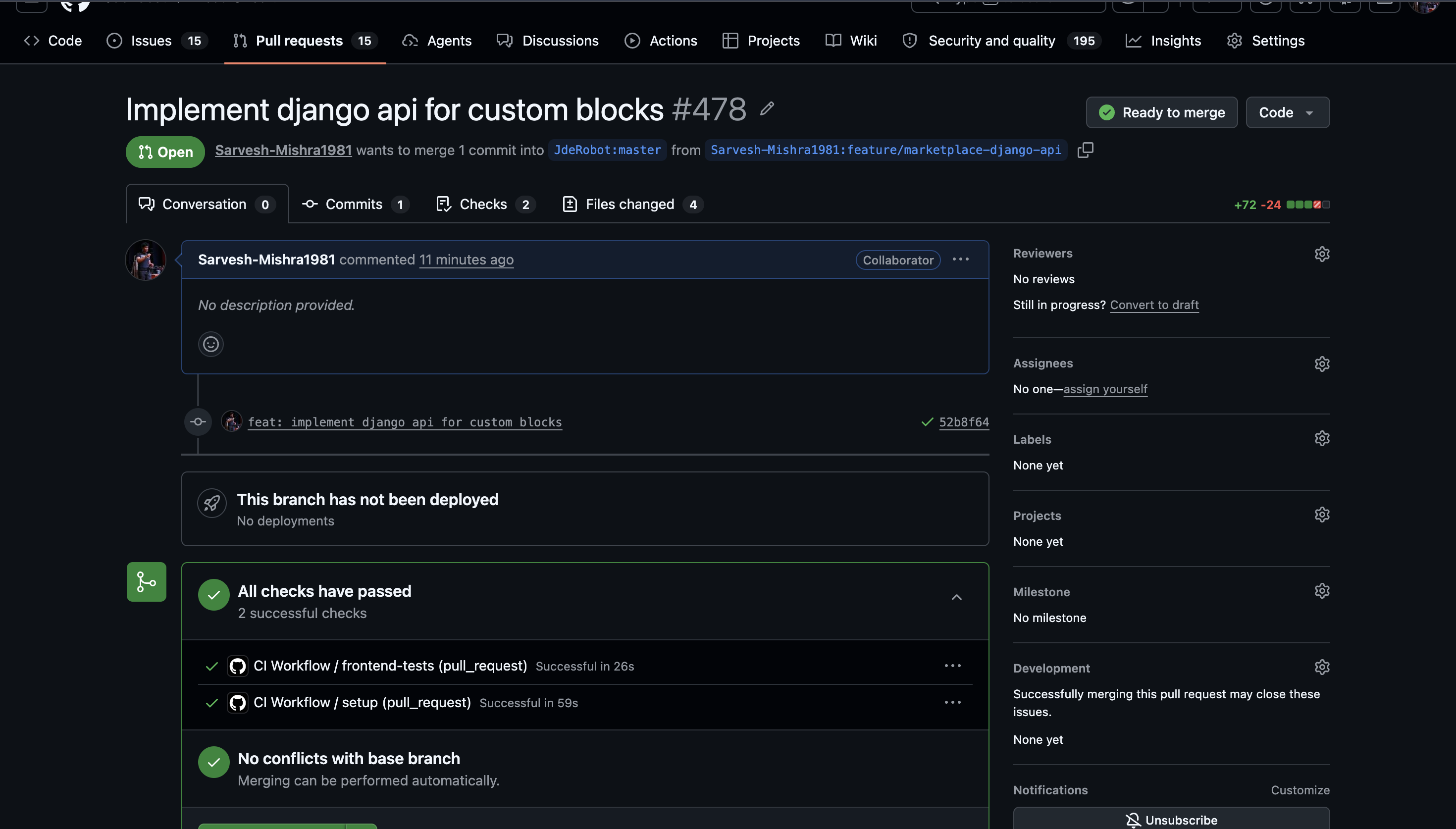The width and height of the screenshot is (1456, 829).
Task: Open the Discussions tab
Action: pyautogui.click(x=547, y=41)
